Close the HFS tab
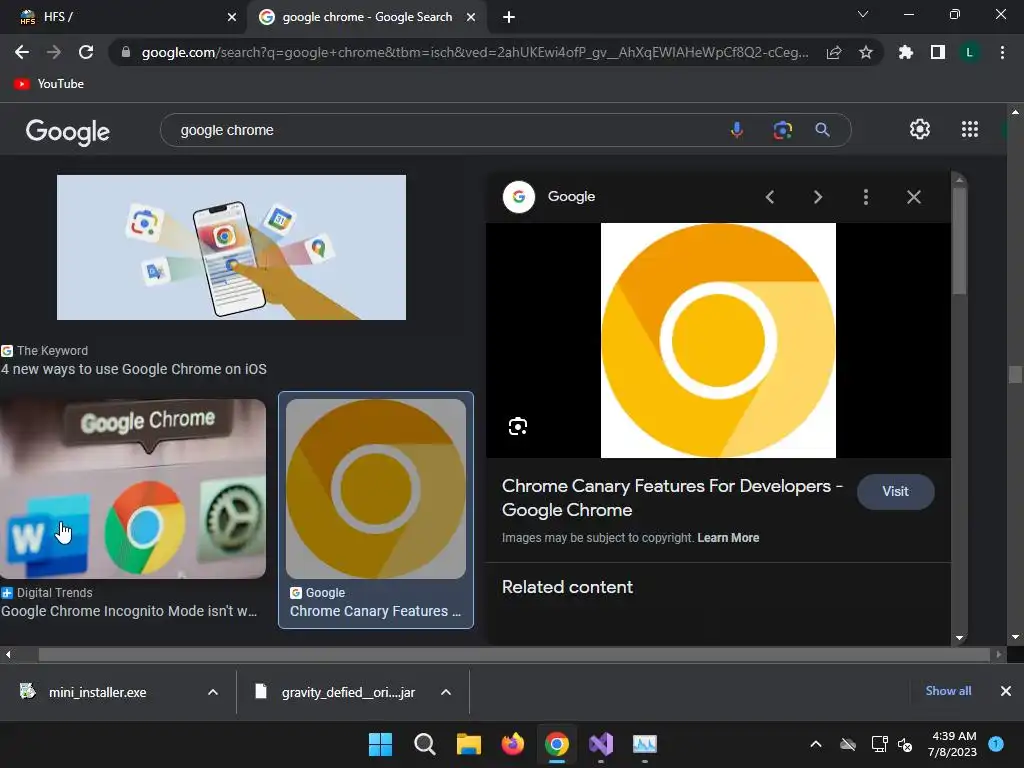This screenshot has width=1024, height=768. point(232,17)
